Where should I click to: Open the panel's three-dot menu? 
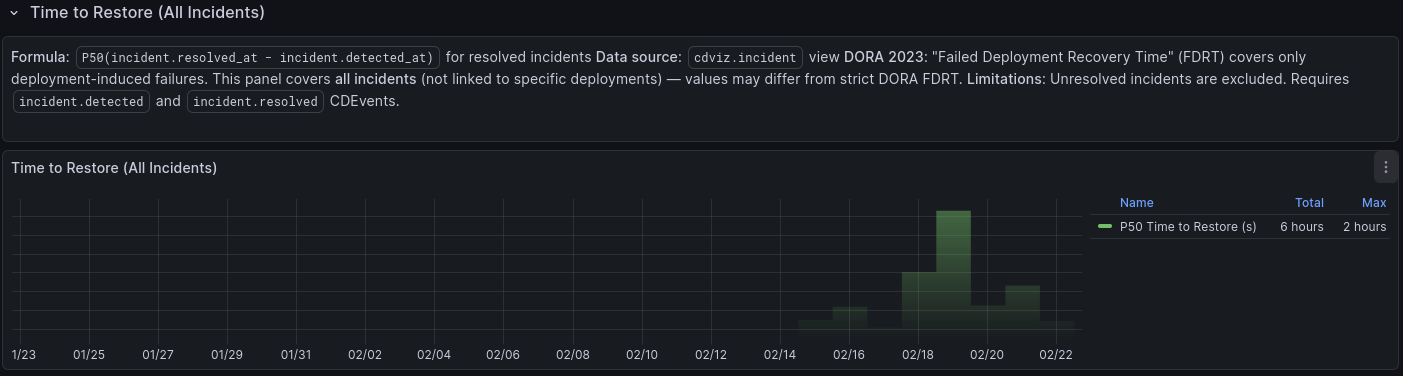(x=1385, y=168)
